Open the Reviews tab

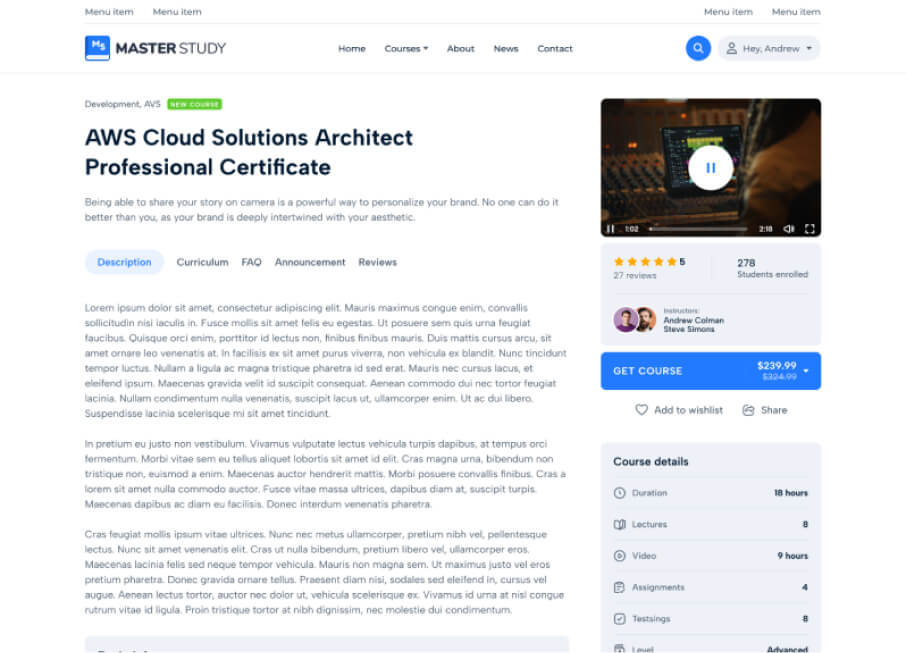[377, 262]
